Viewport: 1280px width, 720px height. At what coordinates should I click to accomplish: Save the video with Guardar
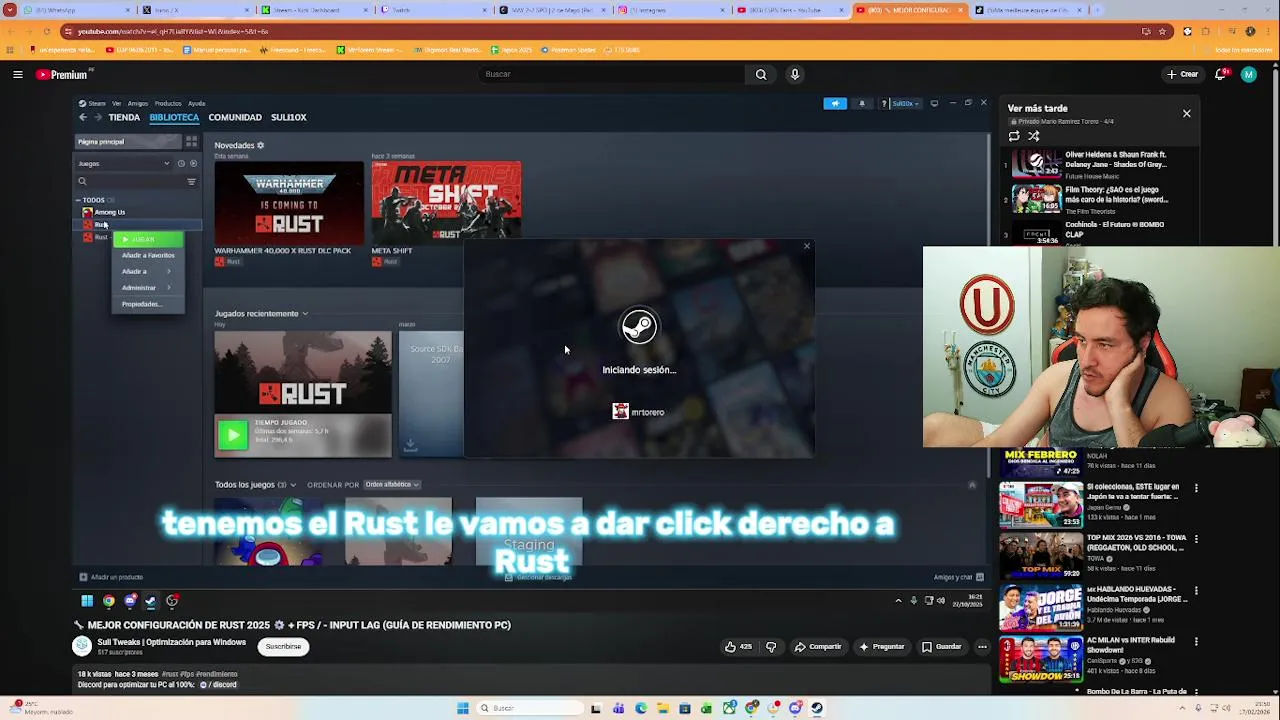[941, 647]
